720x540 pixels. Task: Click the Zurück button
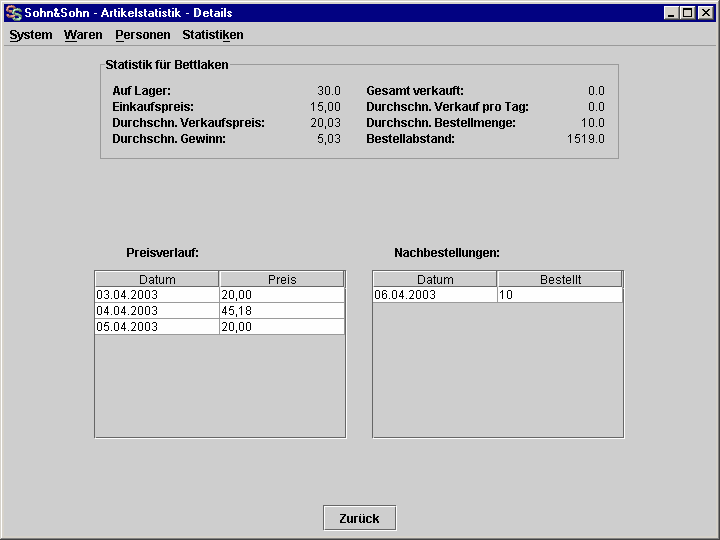tap(360, 518)
